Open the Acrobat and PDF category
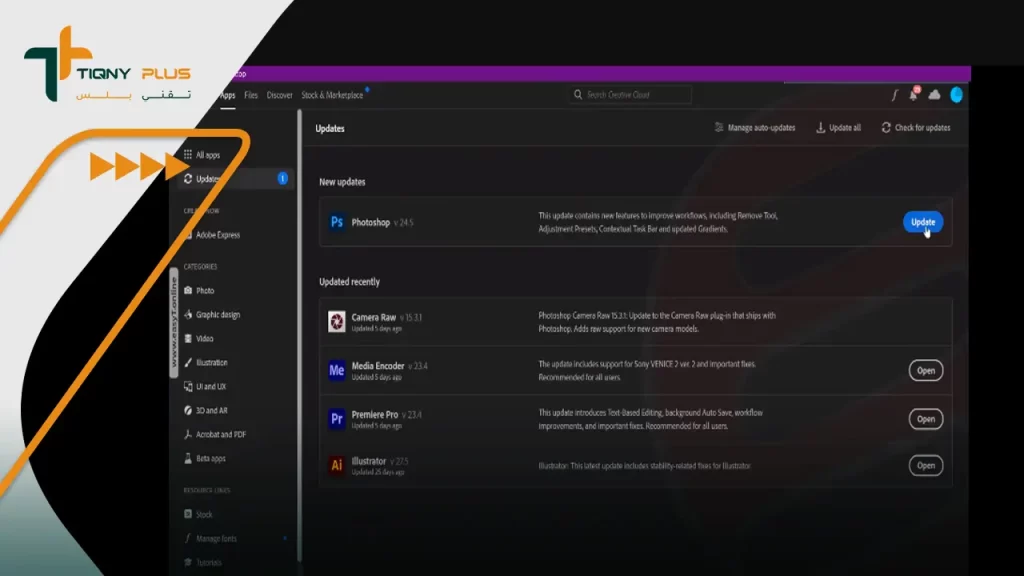The image size is (1024, 576). 220,435
